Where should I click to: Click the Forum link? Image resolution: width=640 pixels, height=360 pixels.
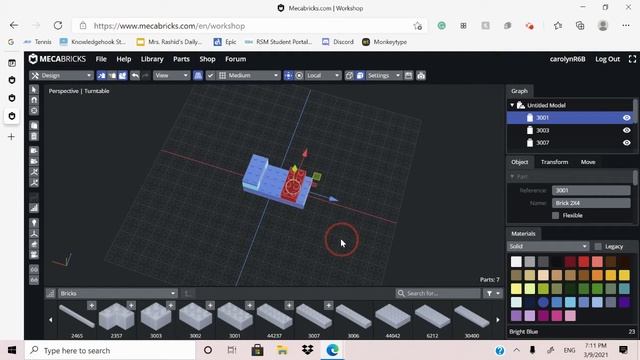click(x=236, y=59)
